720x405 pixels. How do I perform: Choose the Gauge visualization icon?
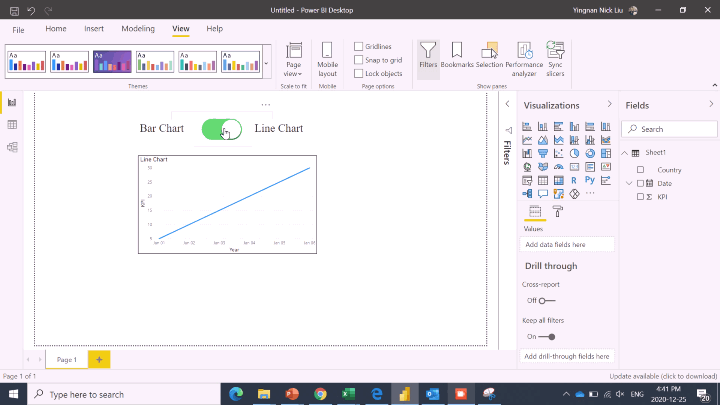pyautogui.click(x=558, y=167)
